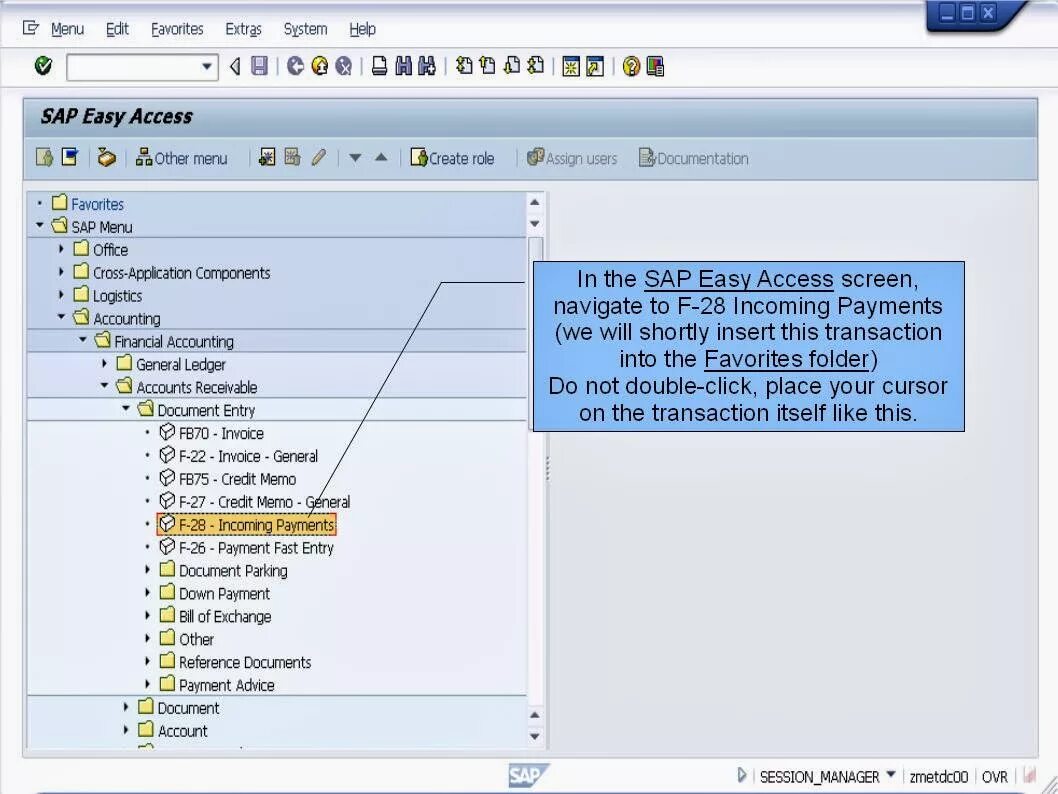Viewport: 1058px width, 794px height.
Task: Click the Move Favorites Up arrow
Action: 381,157
